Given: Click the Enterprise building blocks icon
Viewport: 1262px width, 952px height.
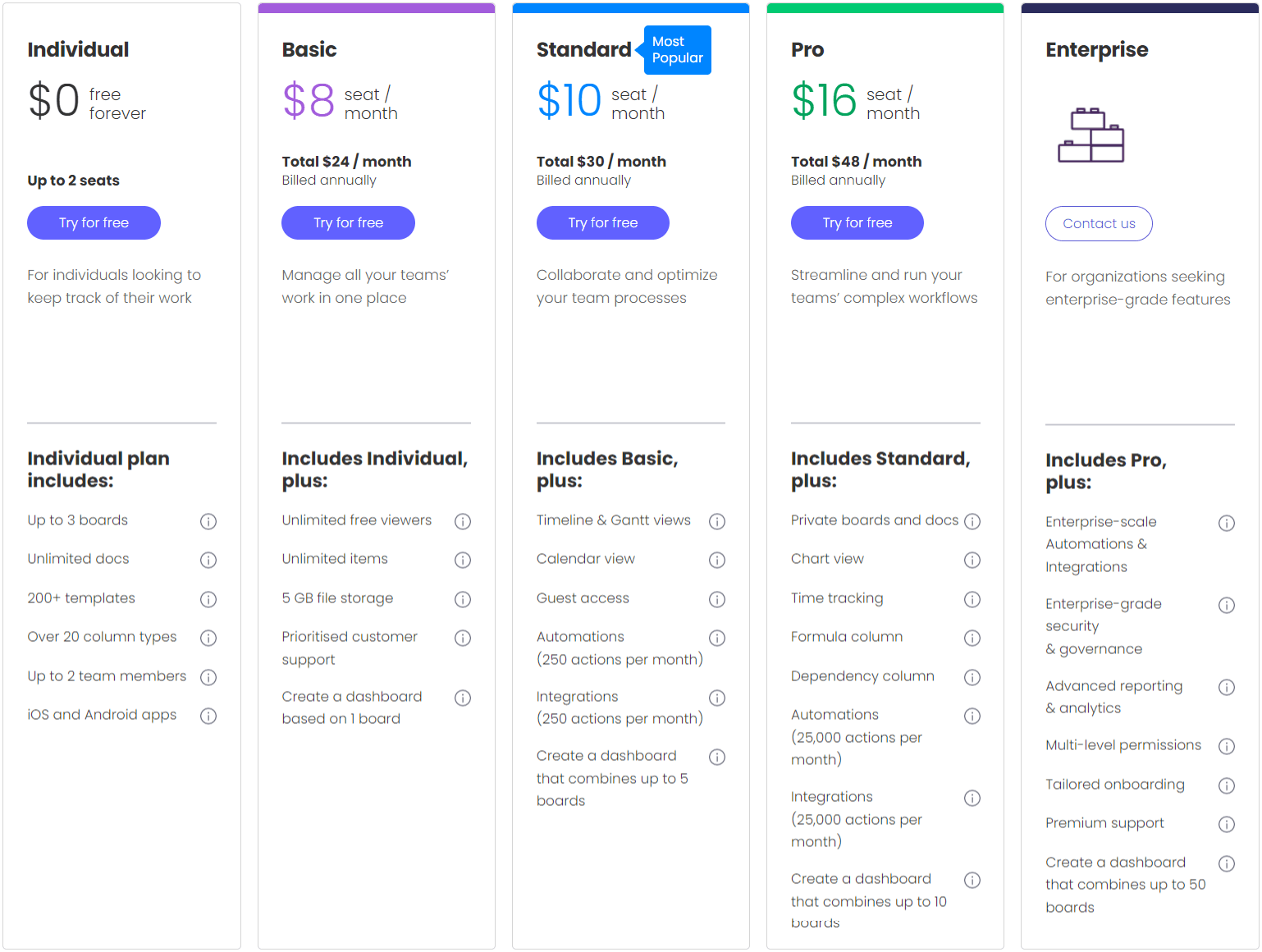Looking at the screenshot, I should coord(1091,135).
